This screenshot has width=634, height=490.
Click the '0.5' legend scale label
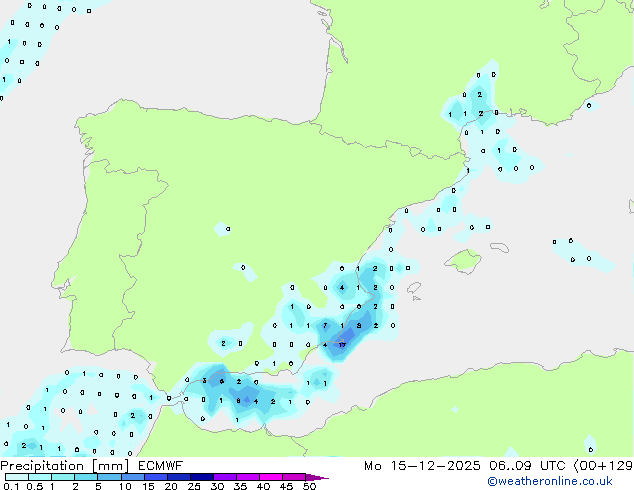35,486
